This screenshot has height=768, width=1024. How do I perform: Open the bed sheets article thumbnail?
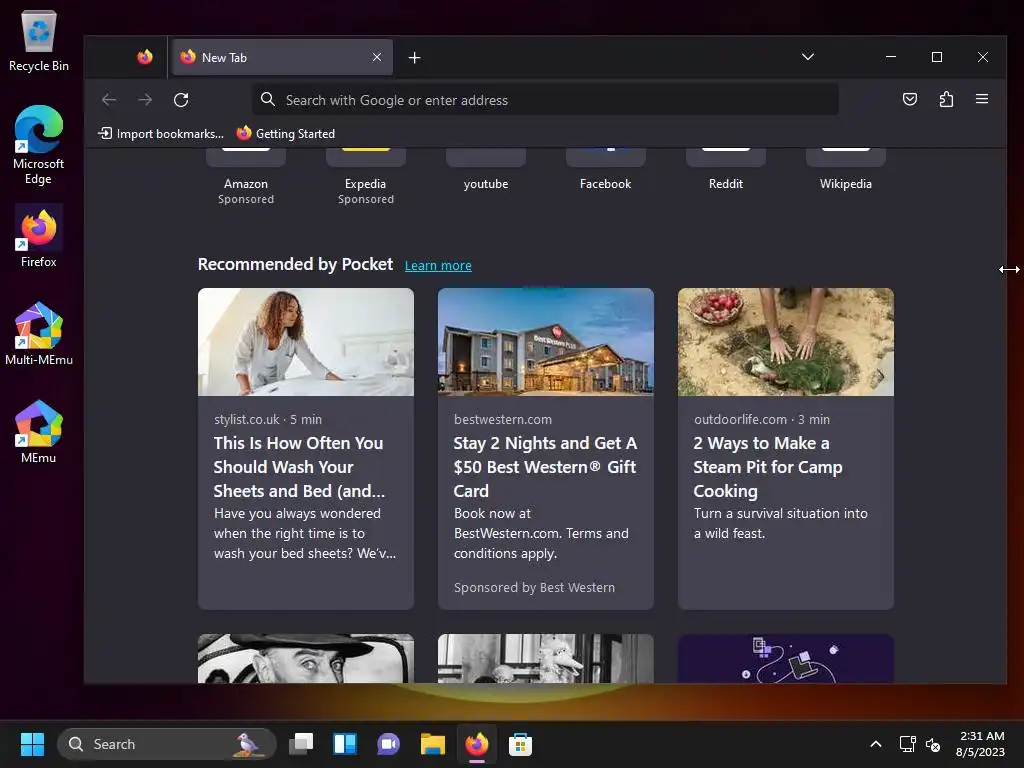[x=306, y=342]
